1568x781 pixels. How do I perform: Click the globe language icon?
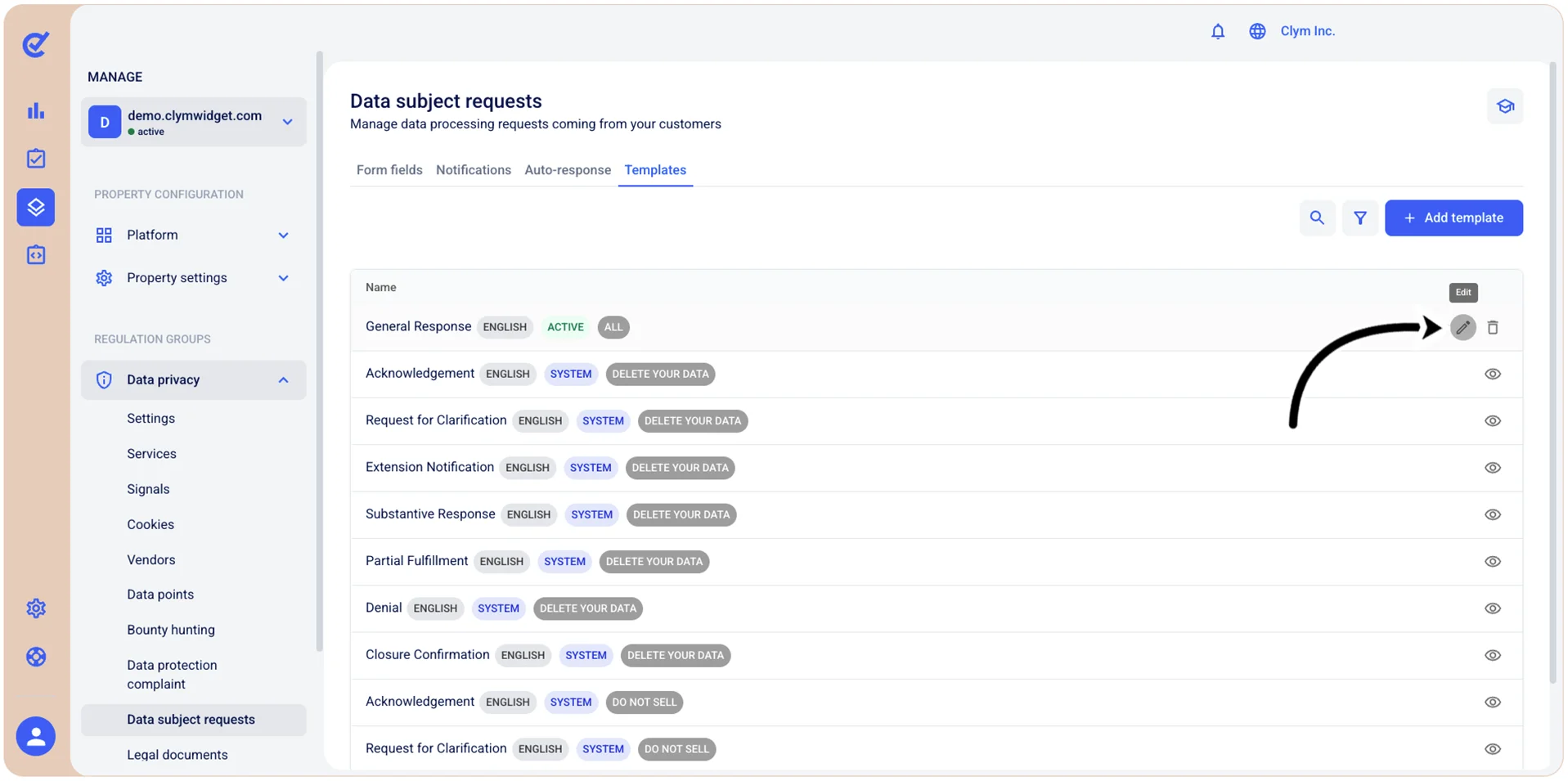point(1257,31)
